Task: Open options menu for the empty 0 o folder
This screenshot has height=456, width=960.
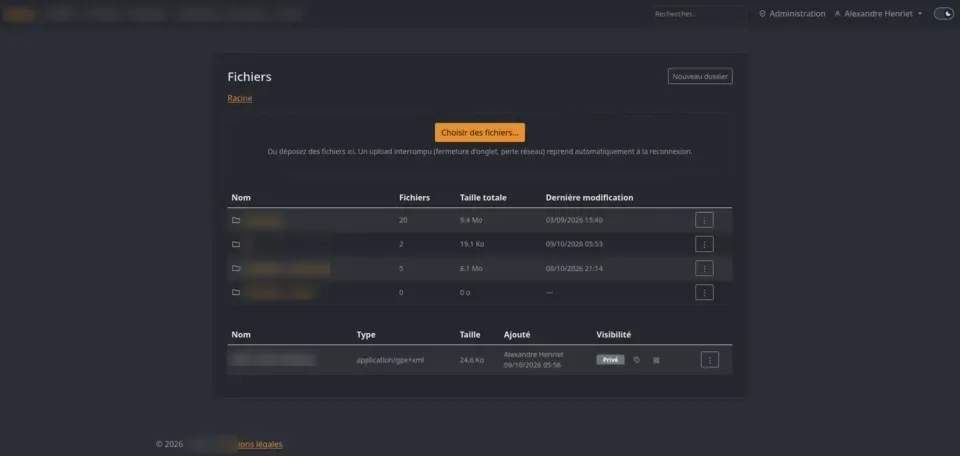Action: (x=704, y=292)
